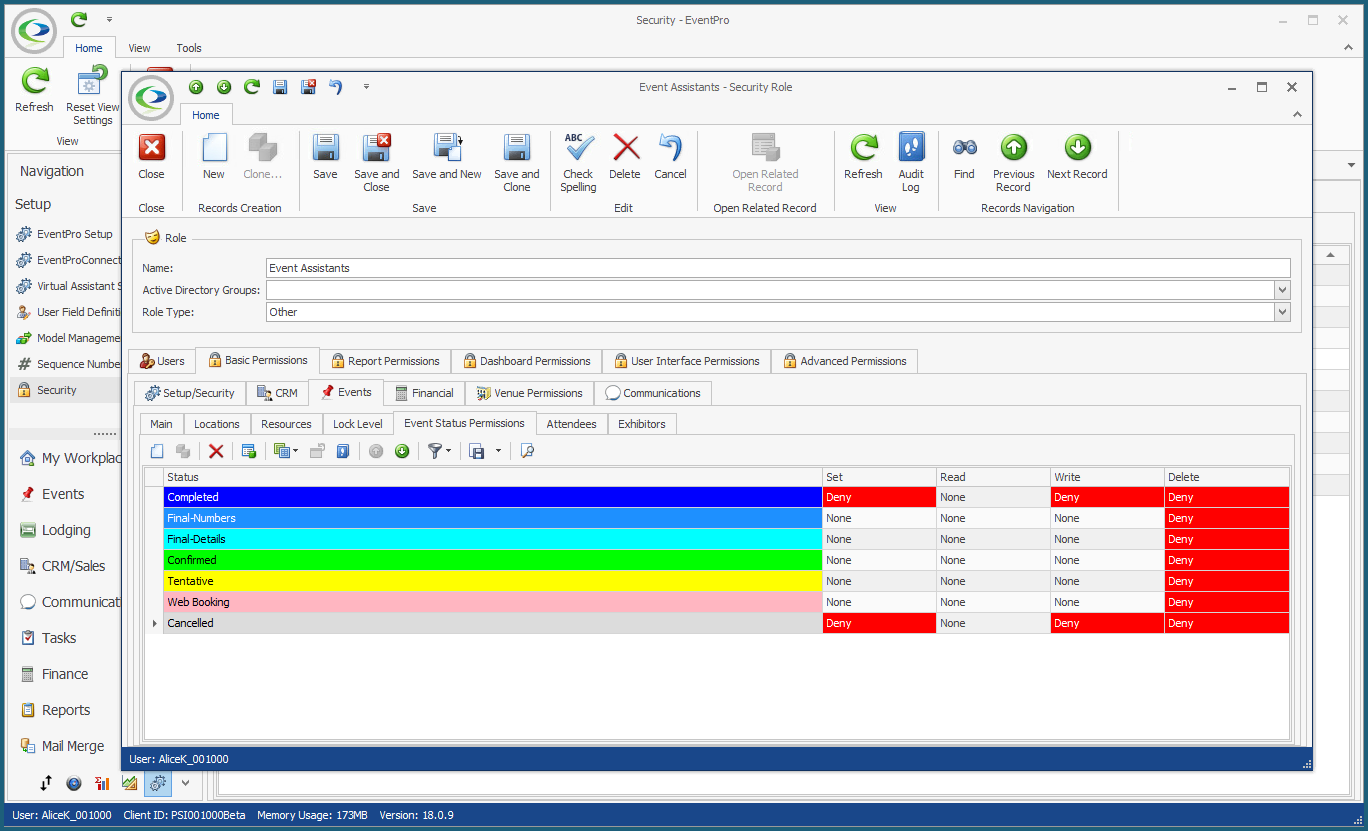Open main window quick access customize arrow
The image size is (1368, 831).
pos(109,19)
